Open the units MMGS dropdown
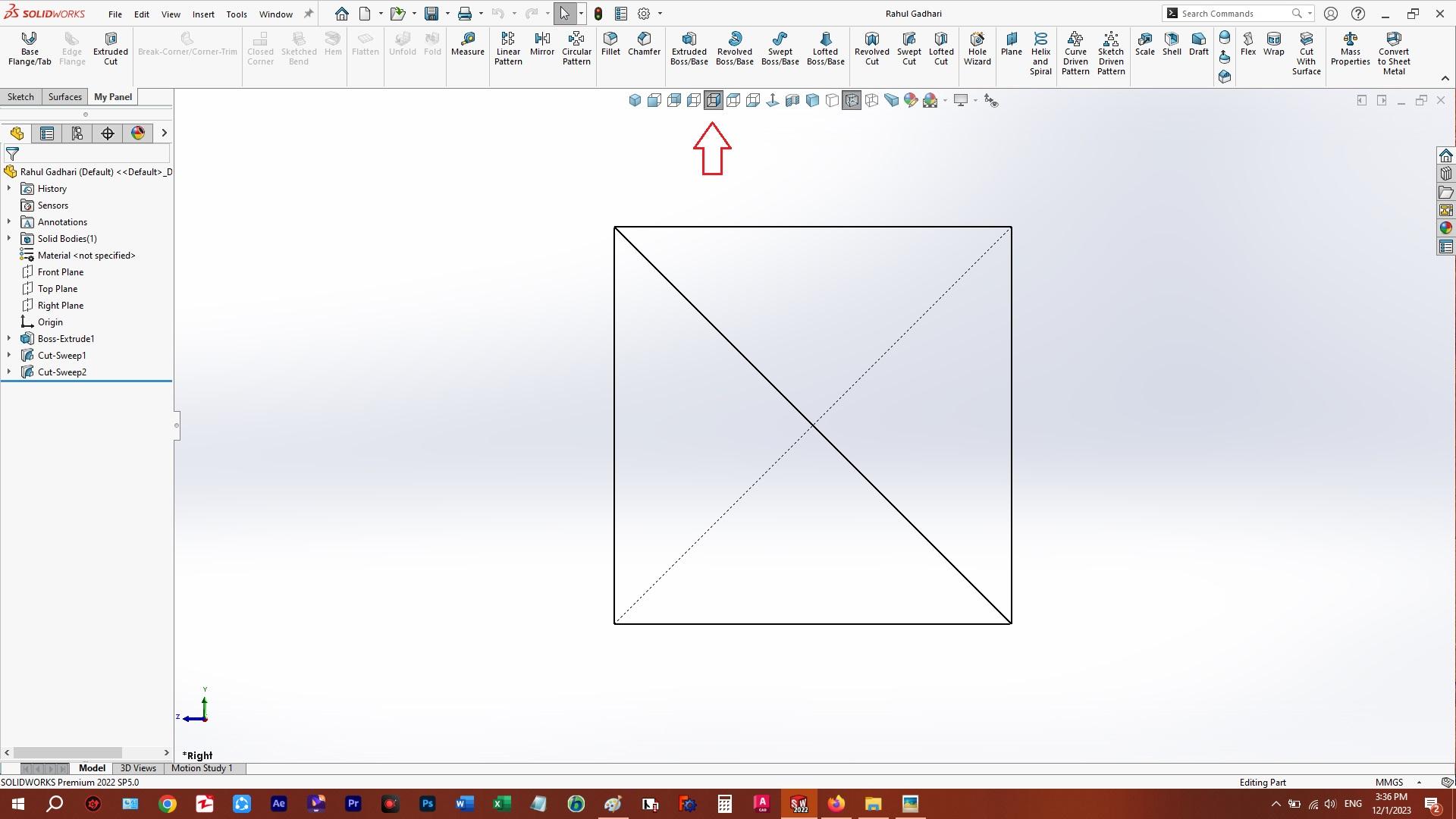Image resolution: width=1456 pixels, height=819 pixels. point(1419,782)
